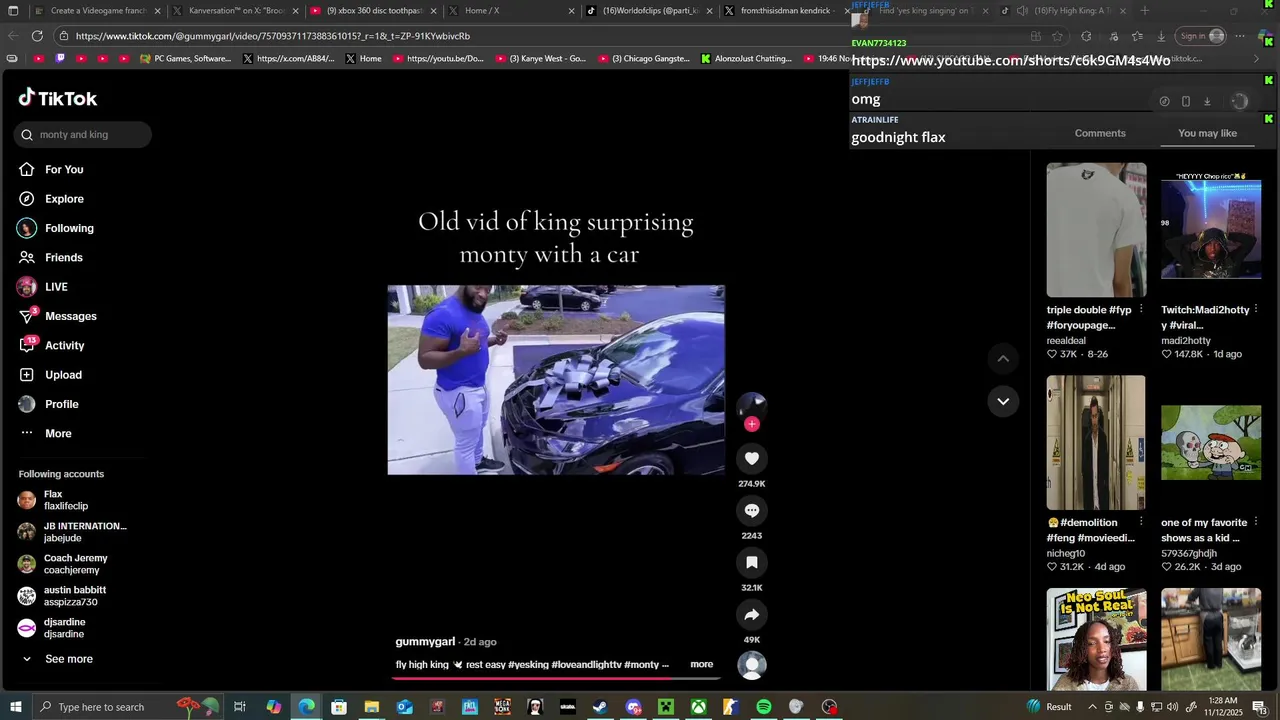Go to the previous video arrow
1280x720 pixels.
1003,359
